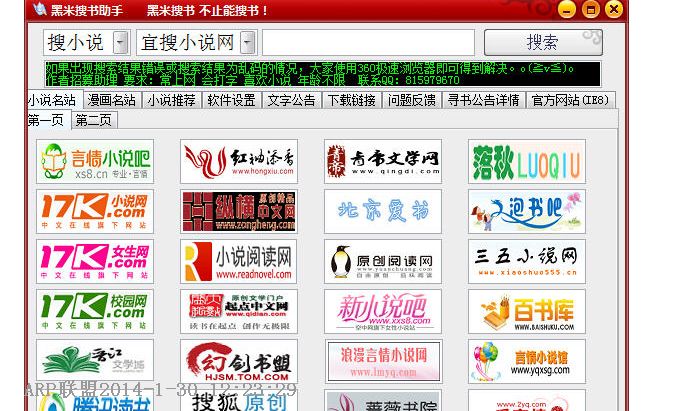Open the 泡书吧 logo
The height and width of the screenshot is (411, 673).
pos(527,212)
